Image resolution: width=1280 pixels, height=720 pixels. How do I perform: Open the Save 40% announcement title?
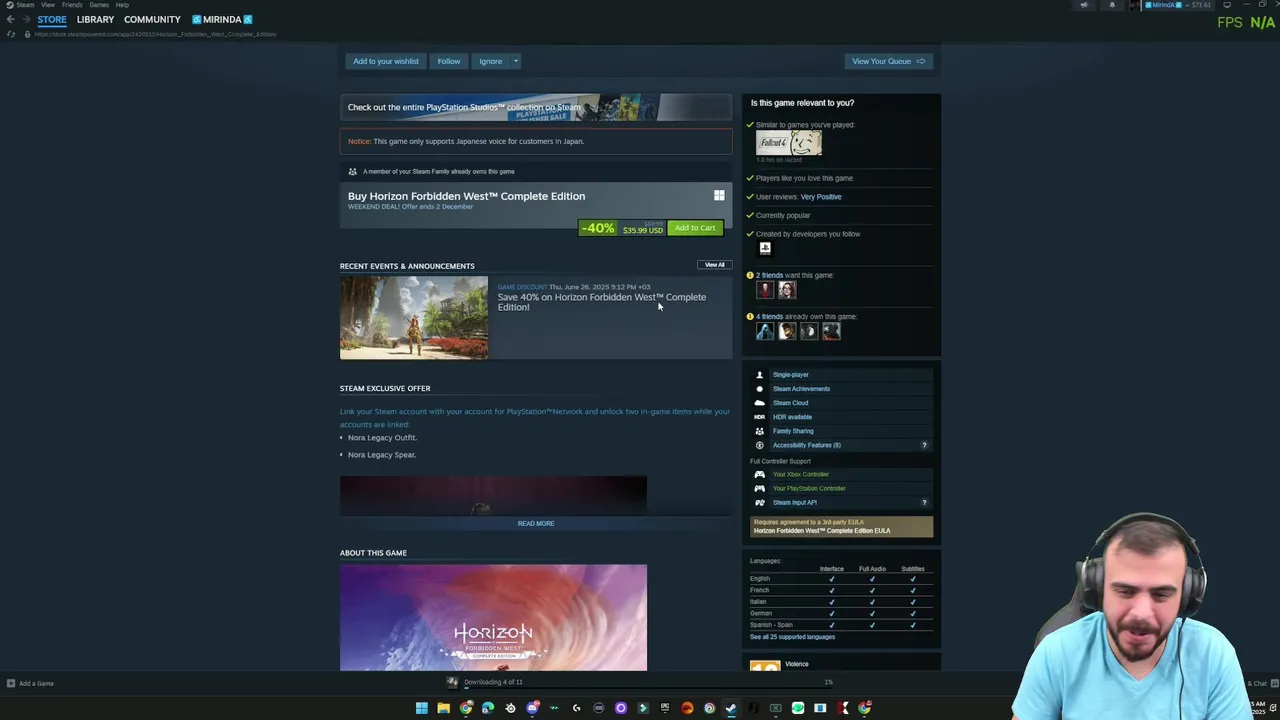coord(602,302)
